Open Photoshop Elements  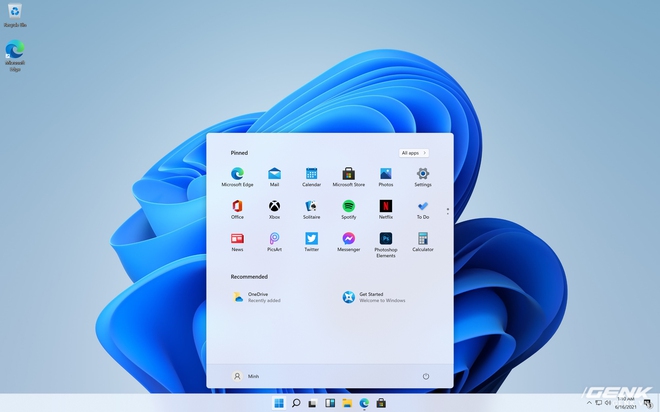click(x=386, y=245)
